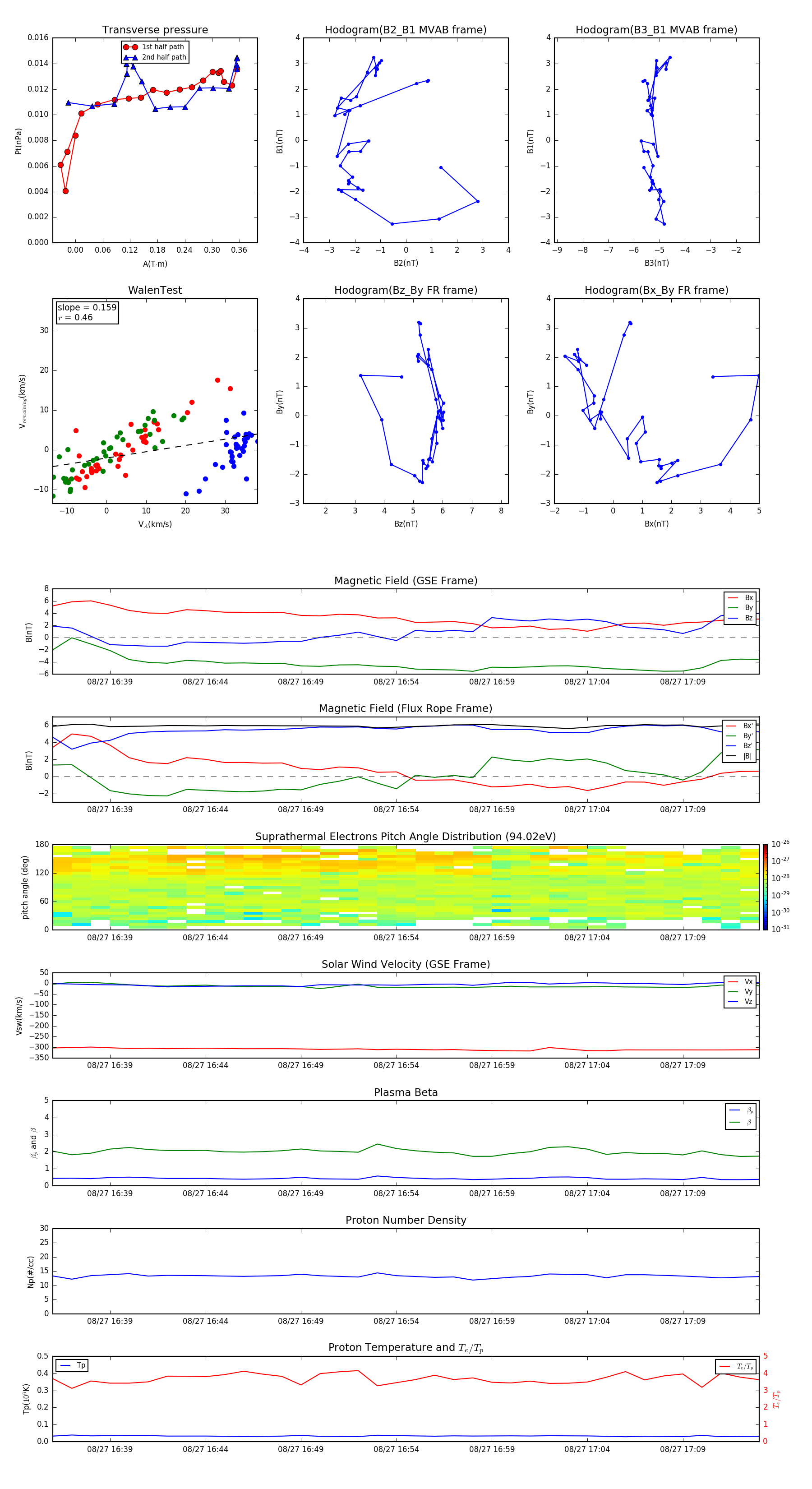Viewport: 812px width, 1489px height.
Task: Click the "Proton Number Density" title
Action: point(406,1221)
